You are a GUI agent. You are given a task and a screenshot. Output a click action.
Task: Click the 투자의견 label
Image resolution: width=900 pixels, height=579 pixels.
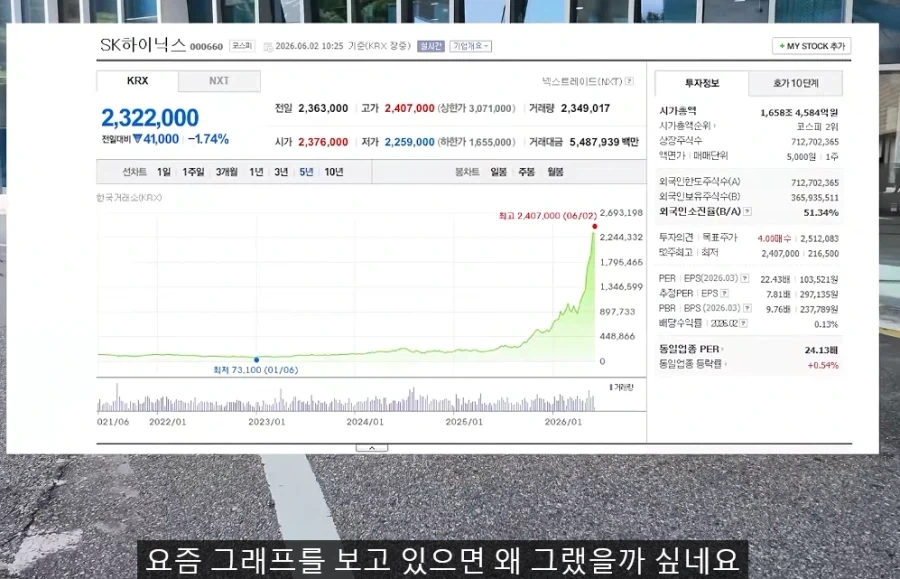point(676,238)
